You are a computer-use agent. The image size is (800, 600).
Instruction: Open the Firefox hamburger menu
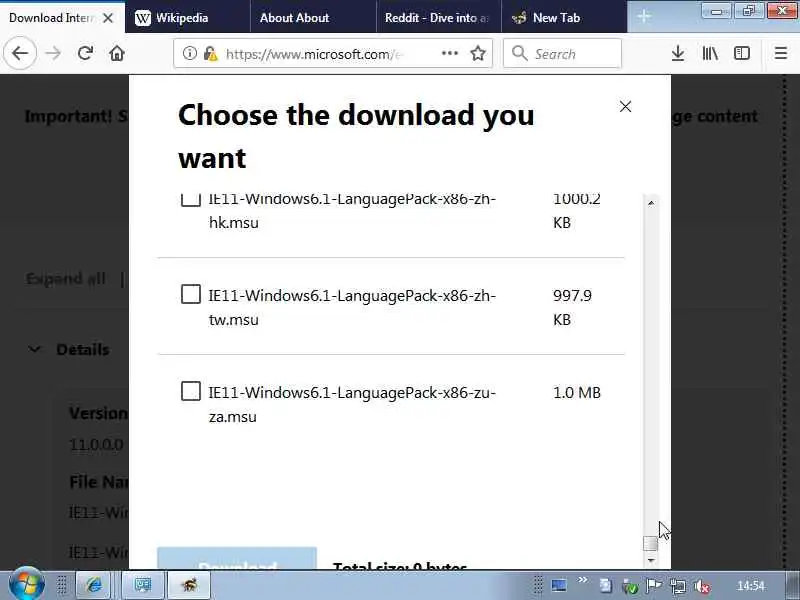[x=781, y=53]
